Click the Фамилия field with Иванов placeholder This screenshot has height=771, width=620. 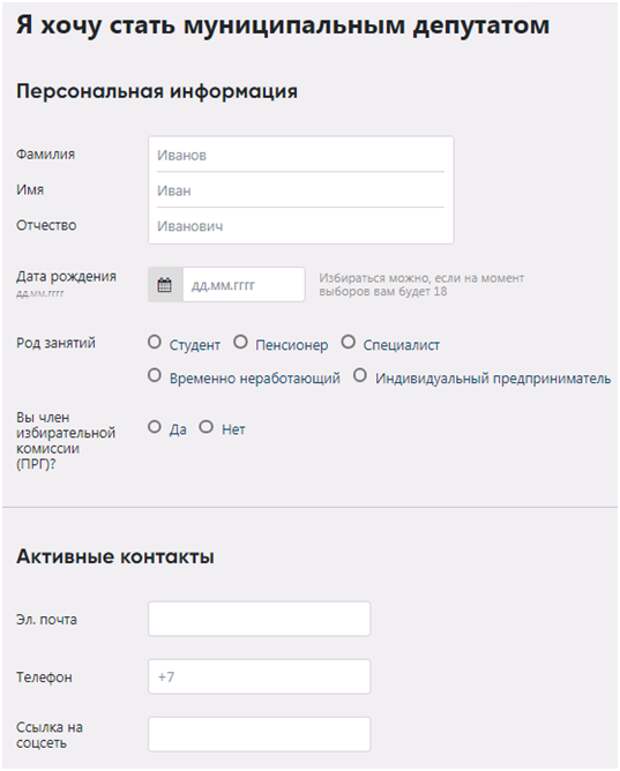click(x=300, y=155)
